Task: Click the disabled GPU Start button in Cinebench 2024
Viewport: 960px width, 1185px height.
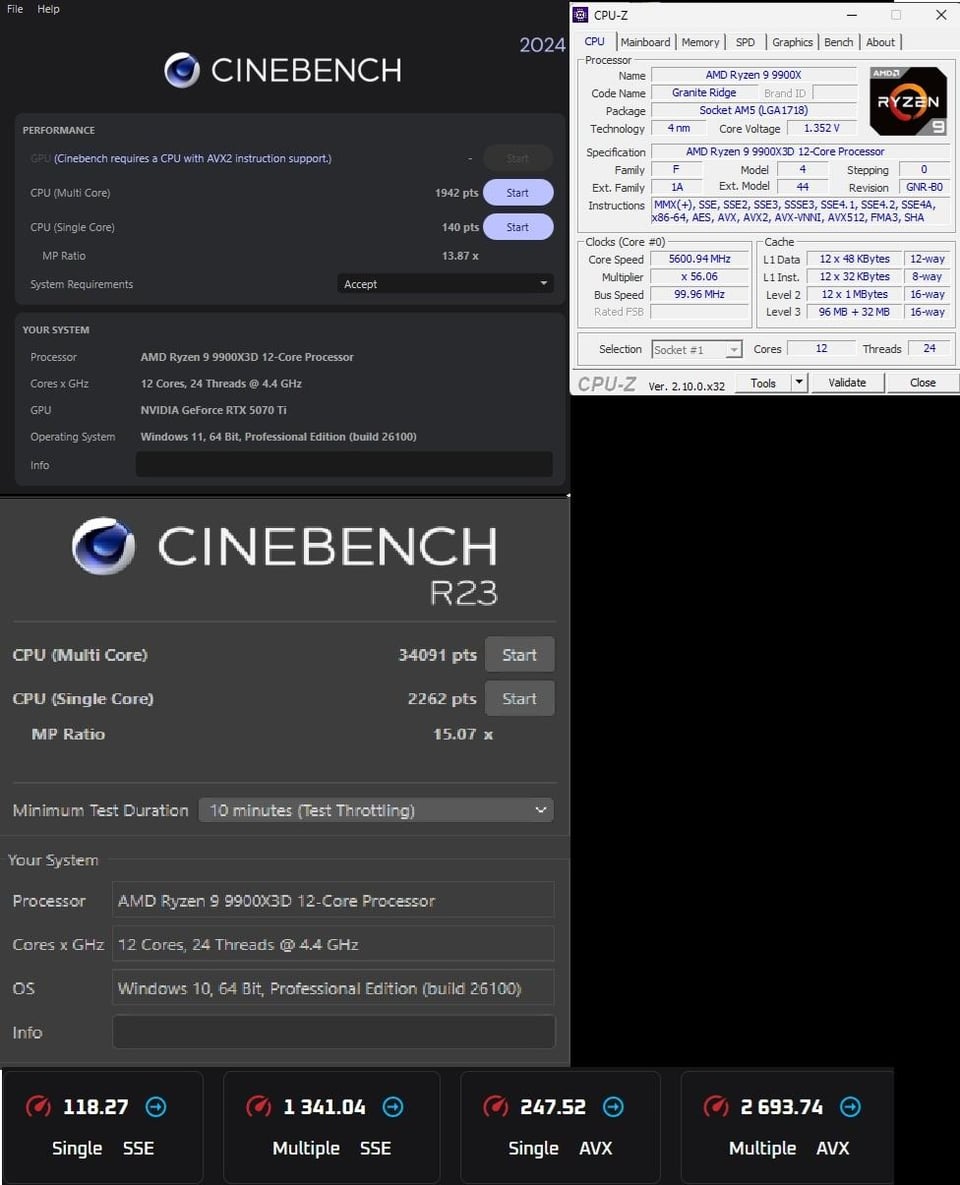Action: [x=518, y=158]
